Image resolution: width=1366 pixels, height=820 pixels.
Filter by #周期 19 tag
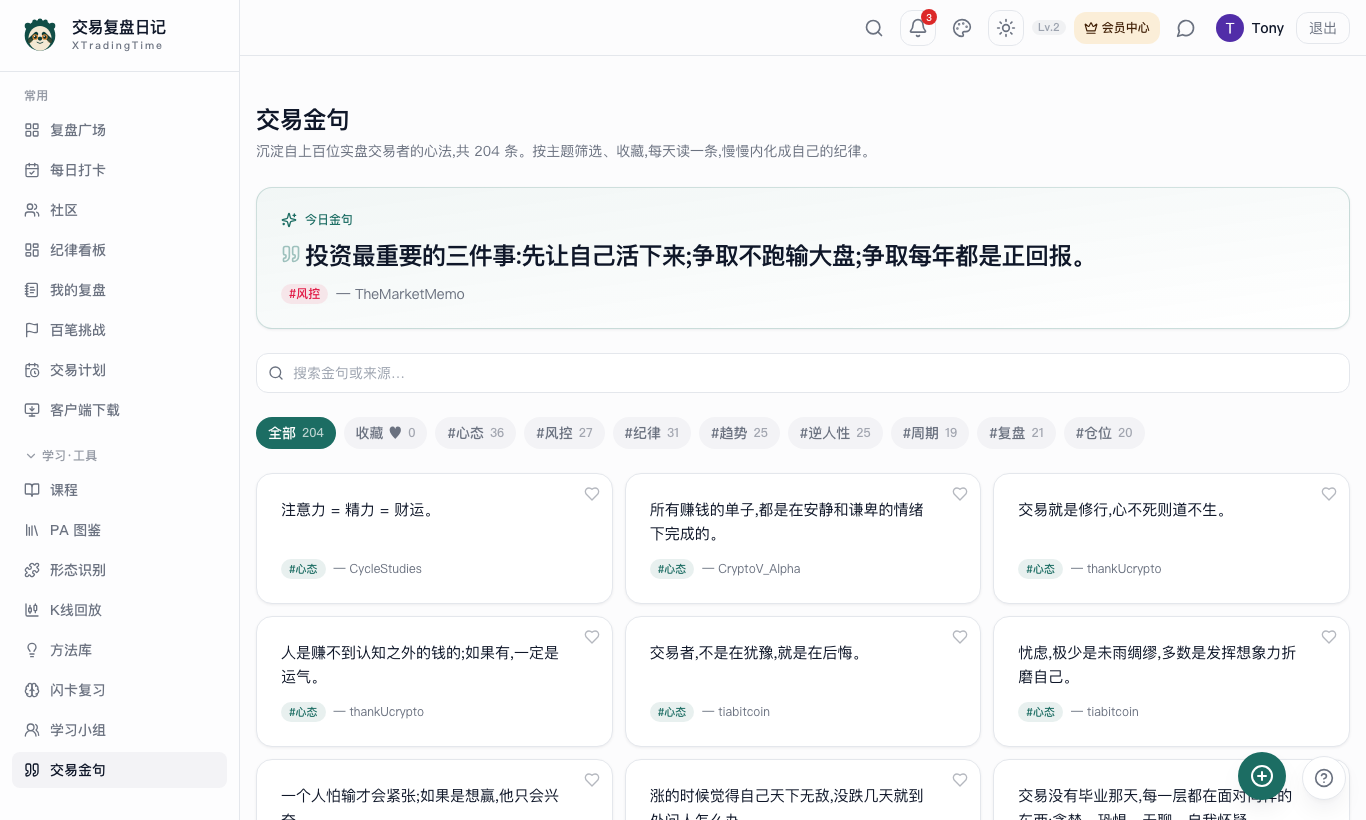point(930,433)
